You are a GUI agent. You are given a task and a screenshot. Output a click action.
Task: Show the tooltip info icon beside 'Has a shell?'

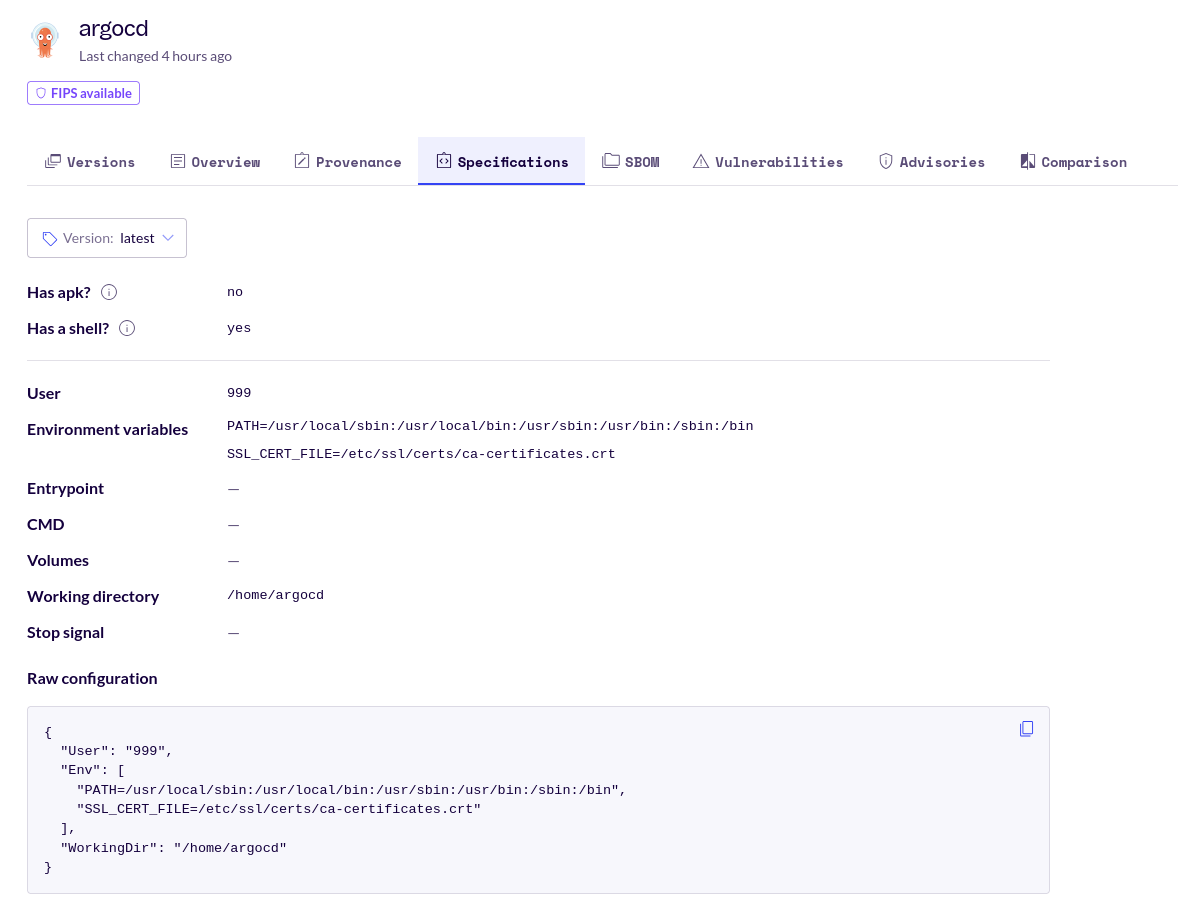click(127, 327)
